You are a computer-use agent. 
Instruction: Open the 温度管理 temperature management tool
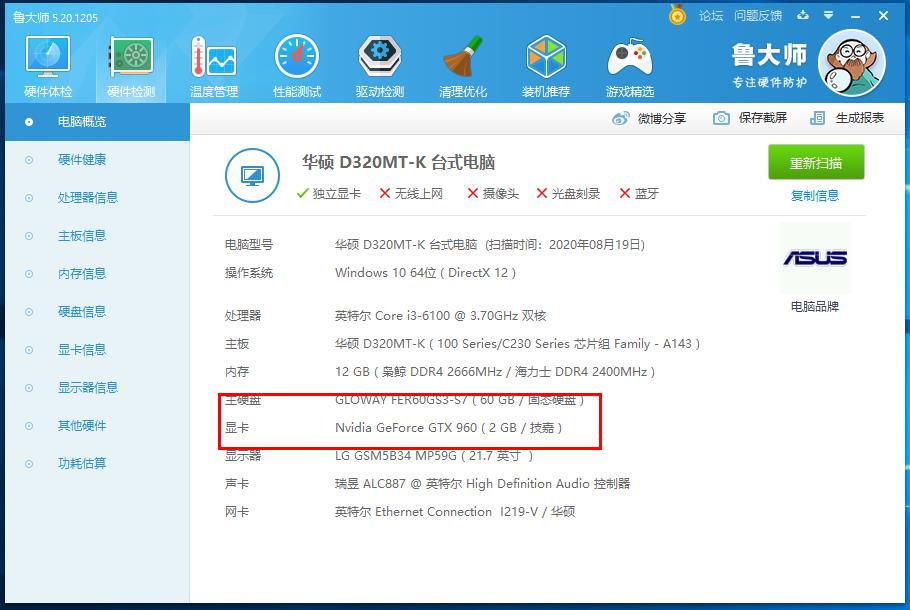point(212,65)
